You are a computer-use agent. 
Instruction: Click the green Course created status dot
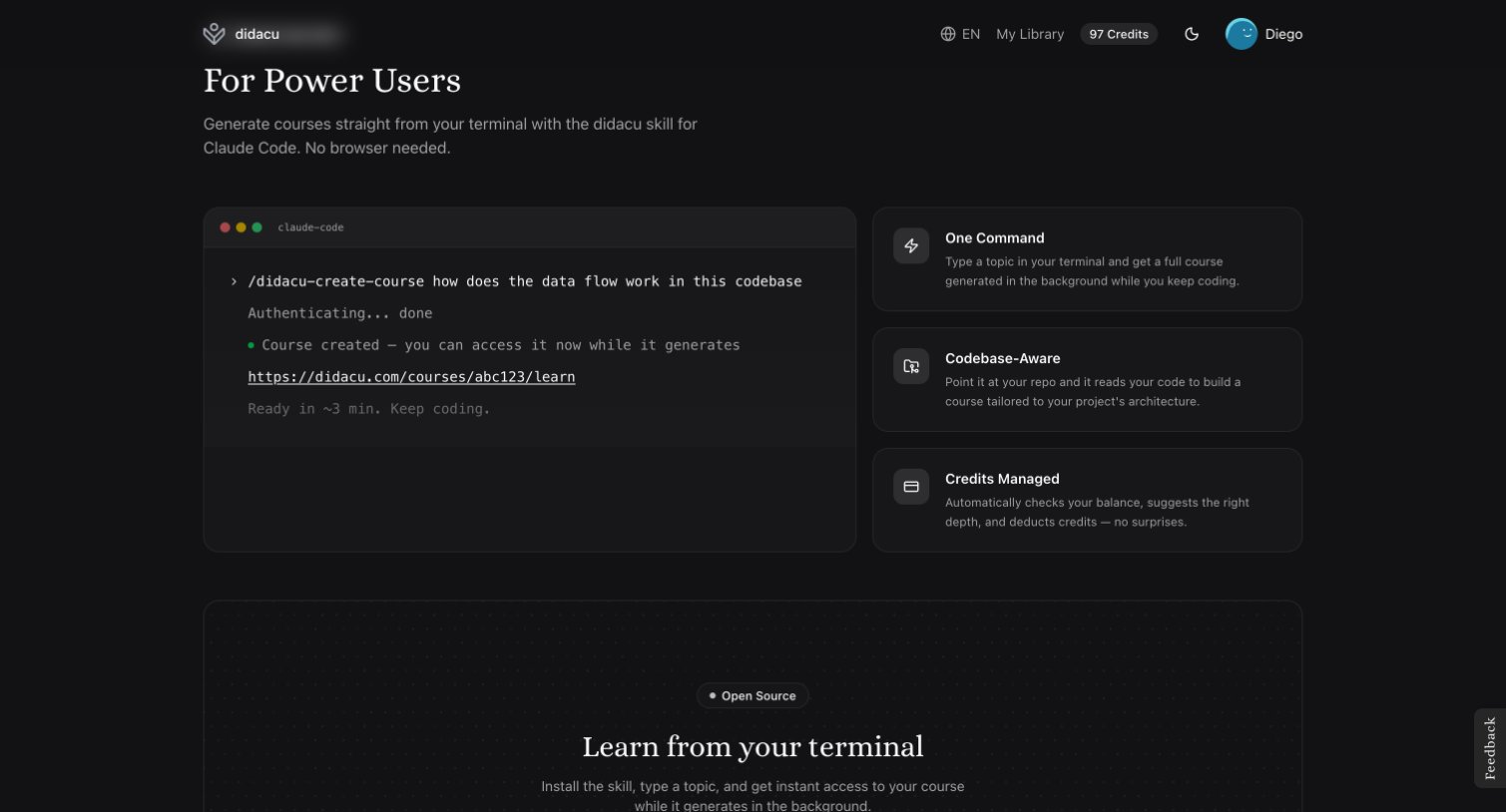click(250, 345)
